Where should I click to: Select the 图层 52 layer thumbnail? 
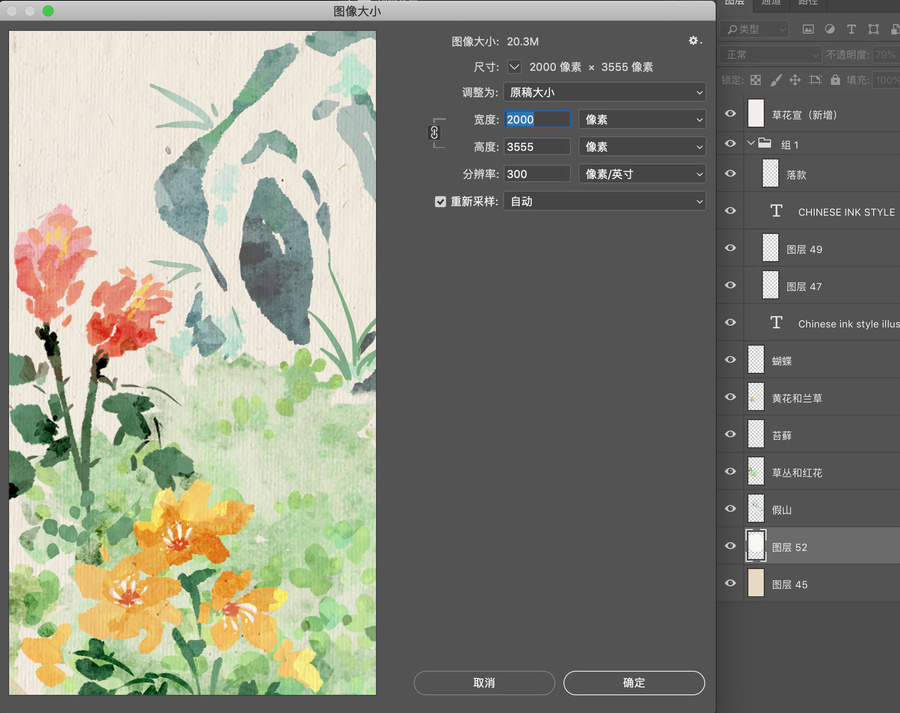[756, 546]
